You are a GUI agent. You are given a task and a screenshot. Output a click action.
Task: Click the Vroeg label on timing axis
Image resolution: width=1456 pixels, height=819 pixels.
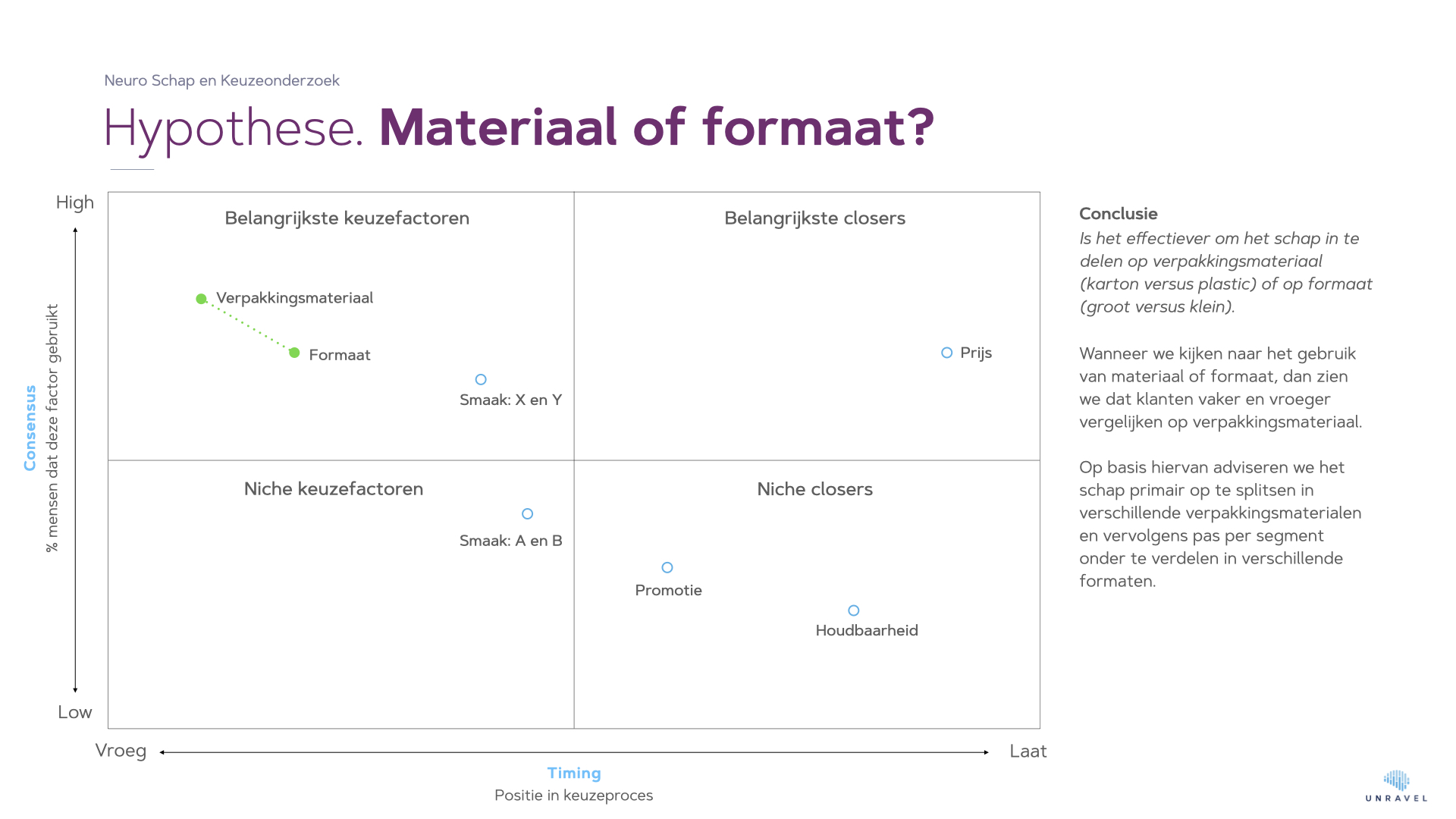click(121, 751)
